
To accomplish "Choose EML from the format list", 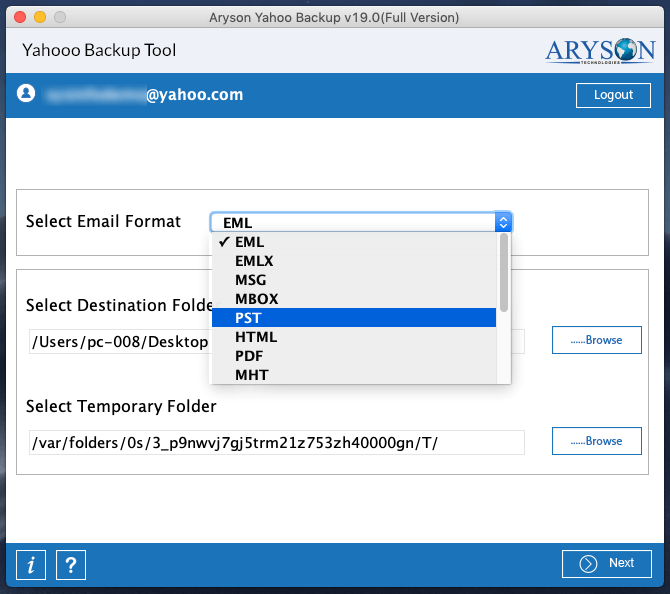I will pyautogui.click(x=354, y=242).
